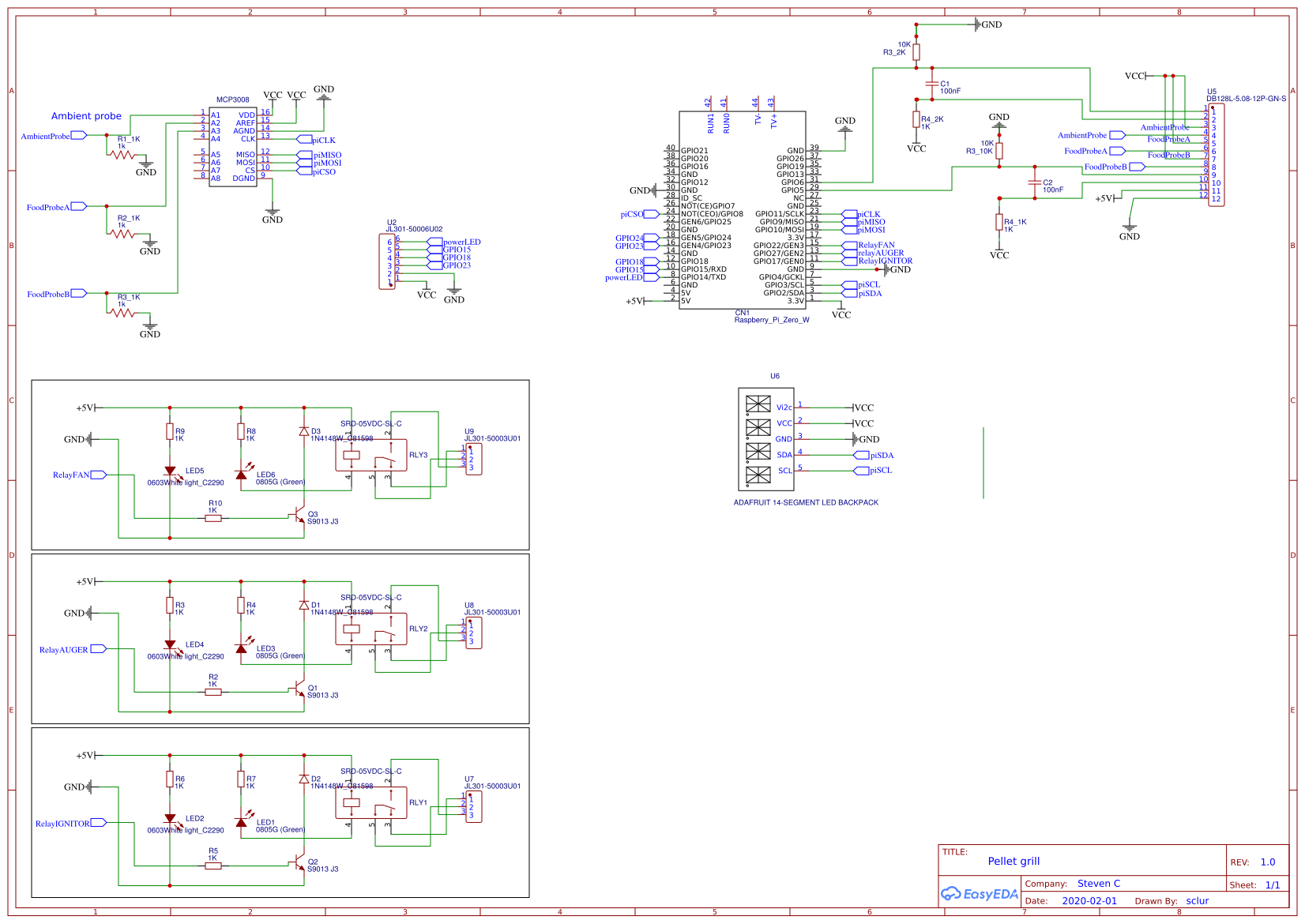Viewport: 1305px width, 924px height.
Task: Select relay RLY3 SRD-05VDC-SL-C symbol
Action: [371, 454]
